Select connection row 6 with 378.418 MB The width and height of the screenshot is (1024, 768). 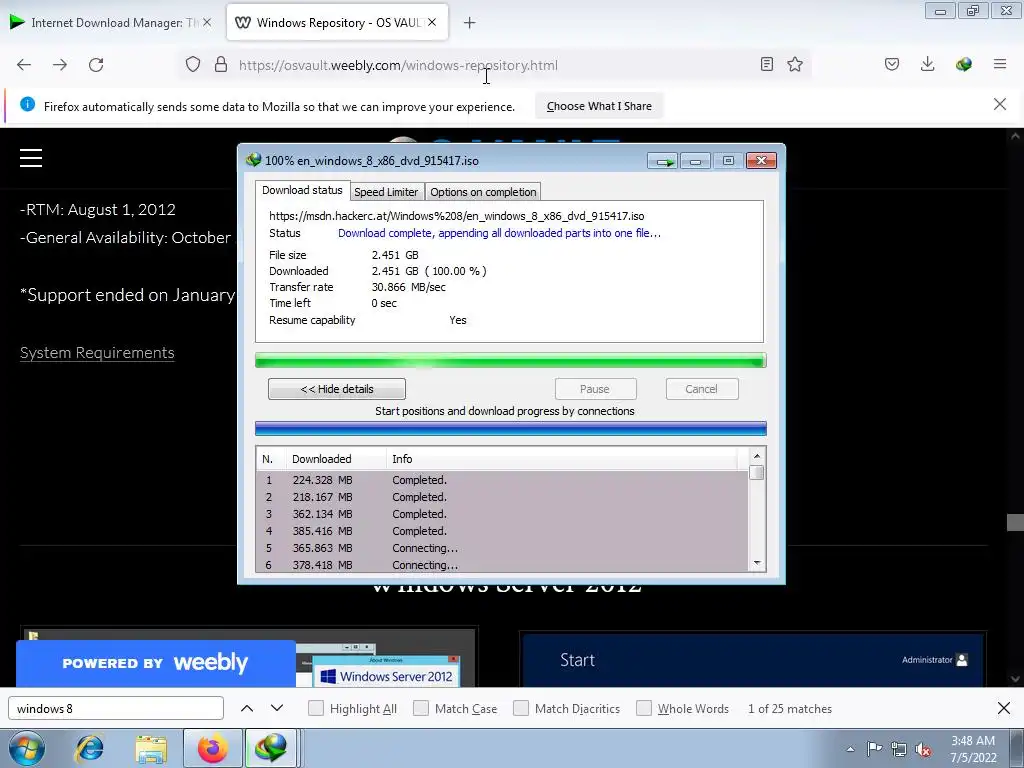tap(502, 565)
